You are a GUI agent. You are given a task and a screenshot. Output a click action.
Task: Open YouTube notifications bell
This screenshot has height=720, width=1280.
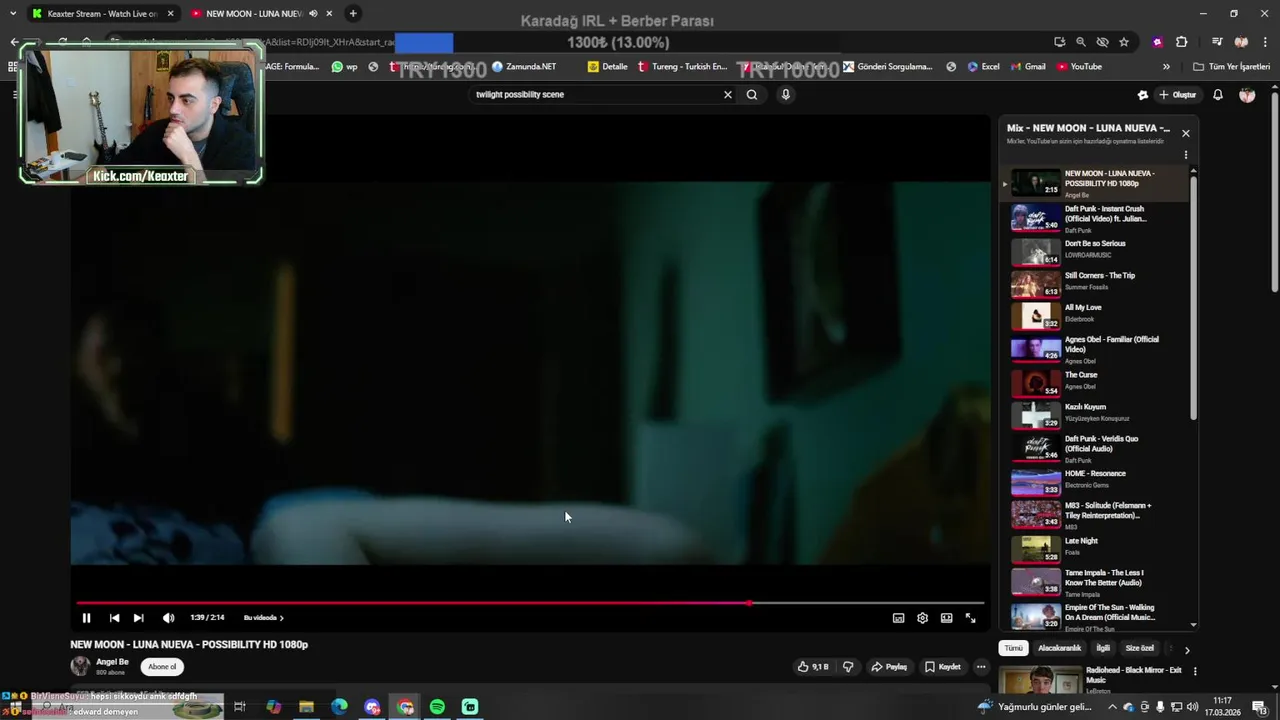1218,95
